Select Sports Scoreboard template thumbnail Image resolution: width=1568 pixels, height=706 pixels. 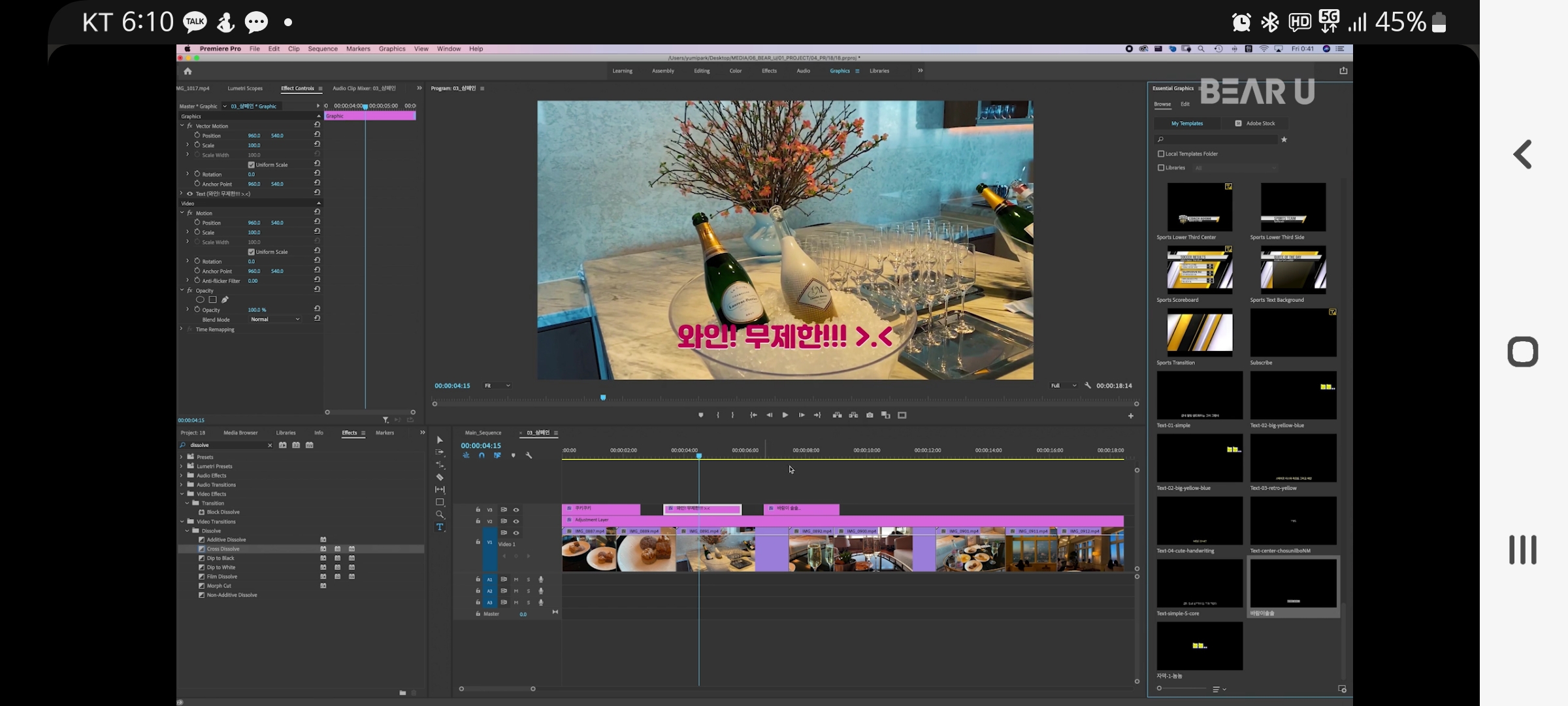pyautogui.click(x=1200, y=269)
